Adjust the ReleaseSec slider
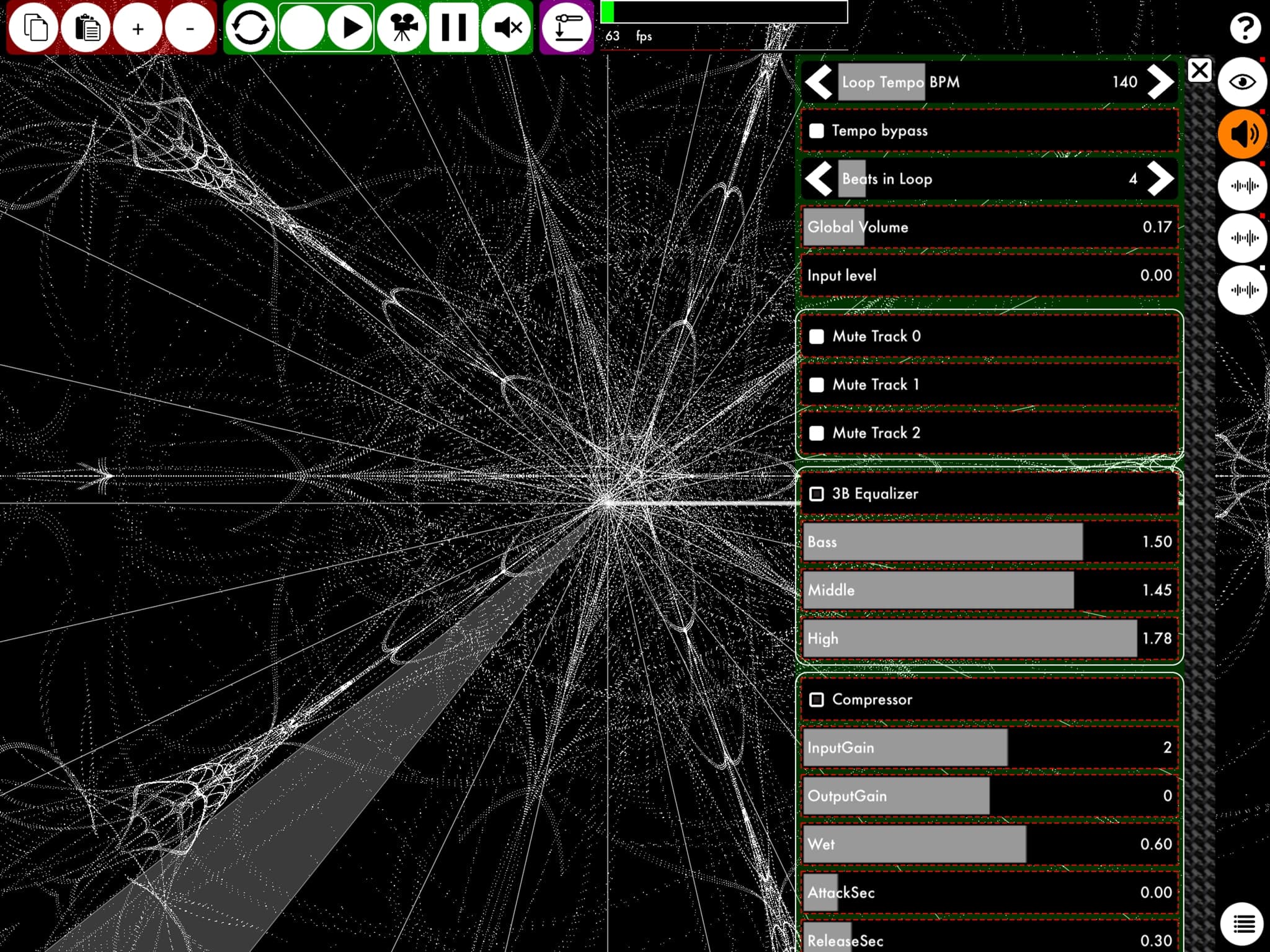This screenshot has height=952, width=1270. click(x=990, y=936)
